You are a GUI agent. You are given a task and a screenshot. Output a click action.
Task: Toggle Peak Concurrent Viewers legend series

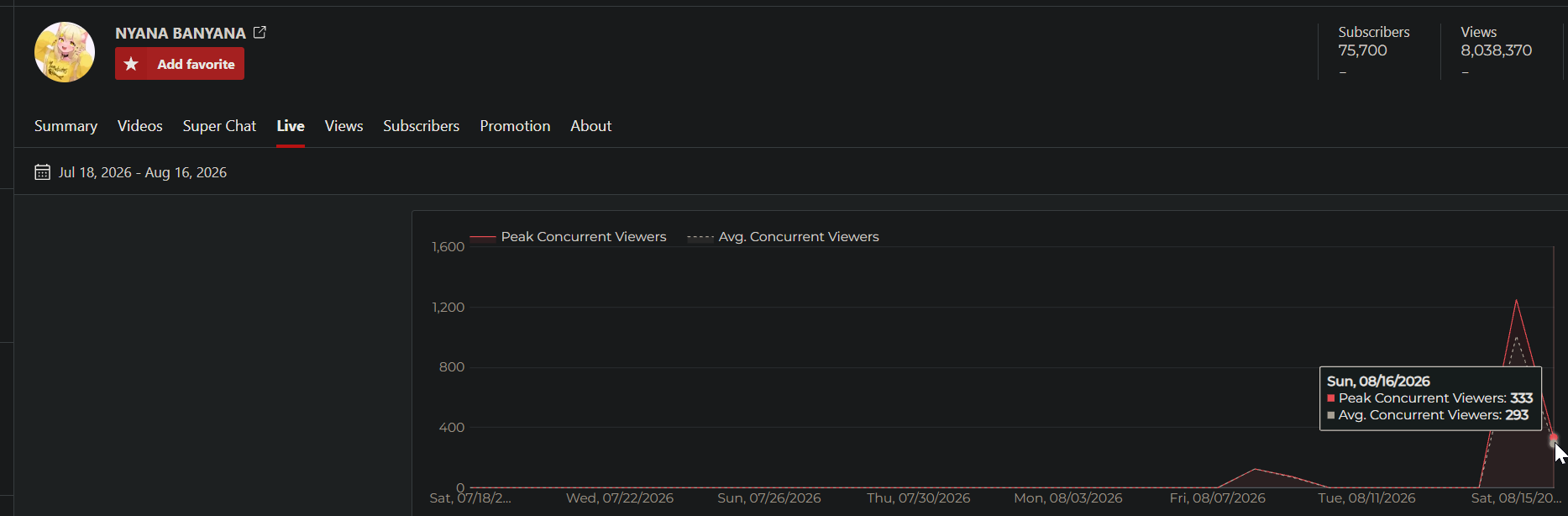coord(569,237)
